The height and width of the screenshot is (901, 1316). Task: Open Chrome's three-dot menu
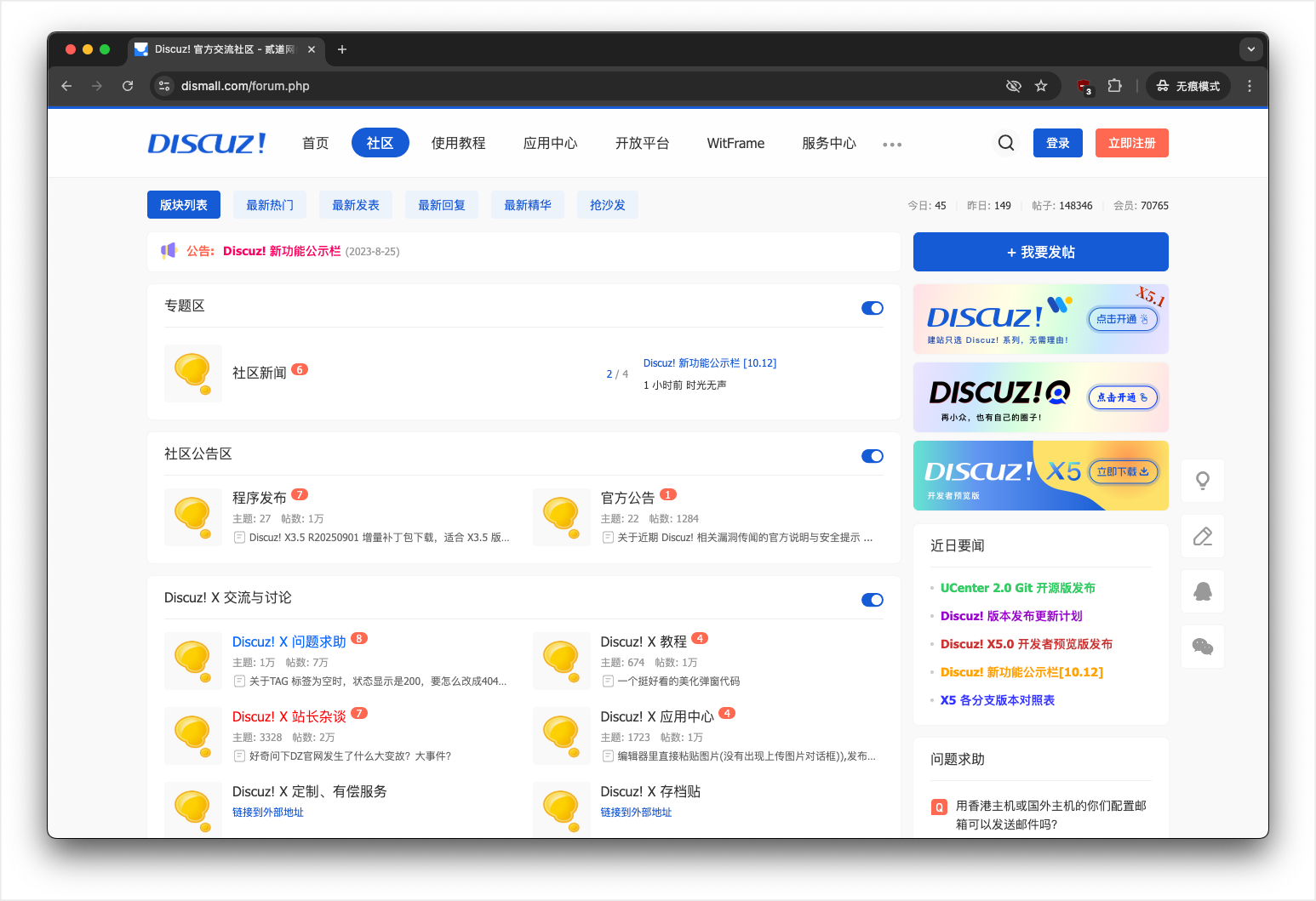click(1250, 86)
